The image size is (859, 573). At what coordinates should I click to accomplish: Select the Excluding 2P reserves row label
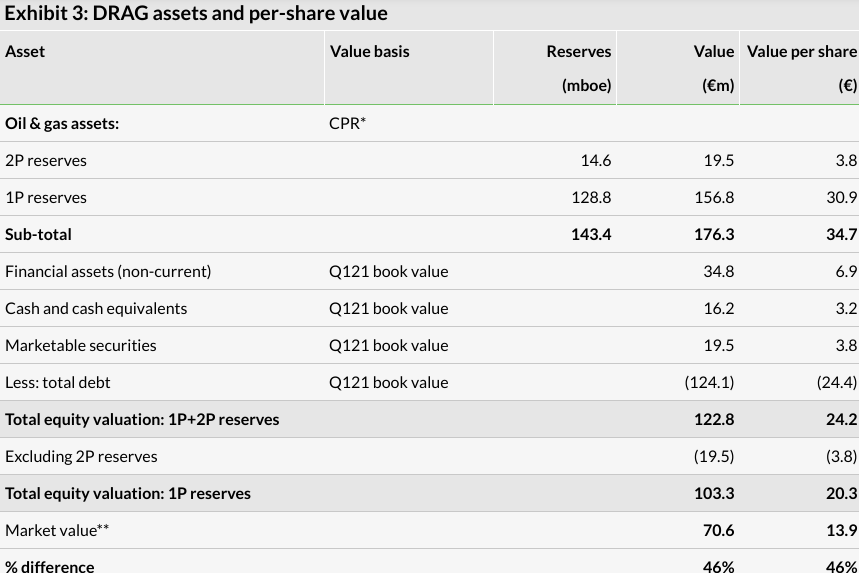coord(81,457)
